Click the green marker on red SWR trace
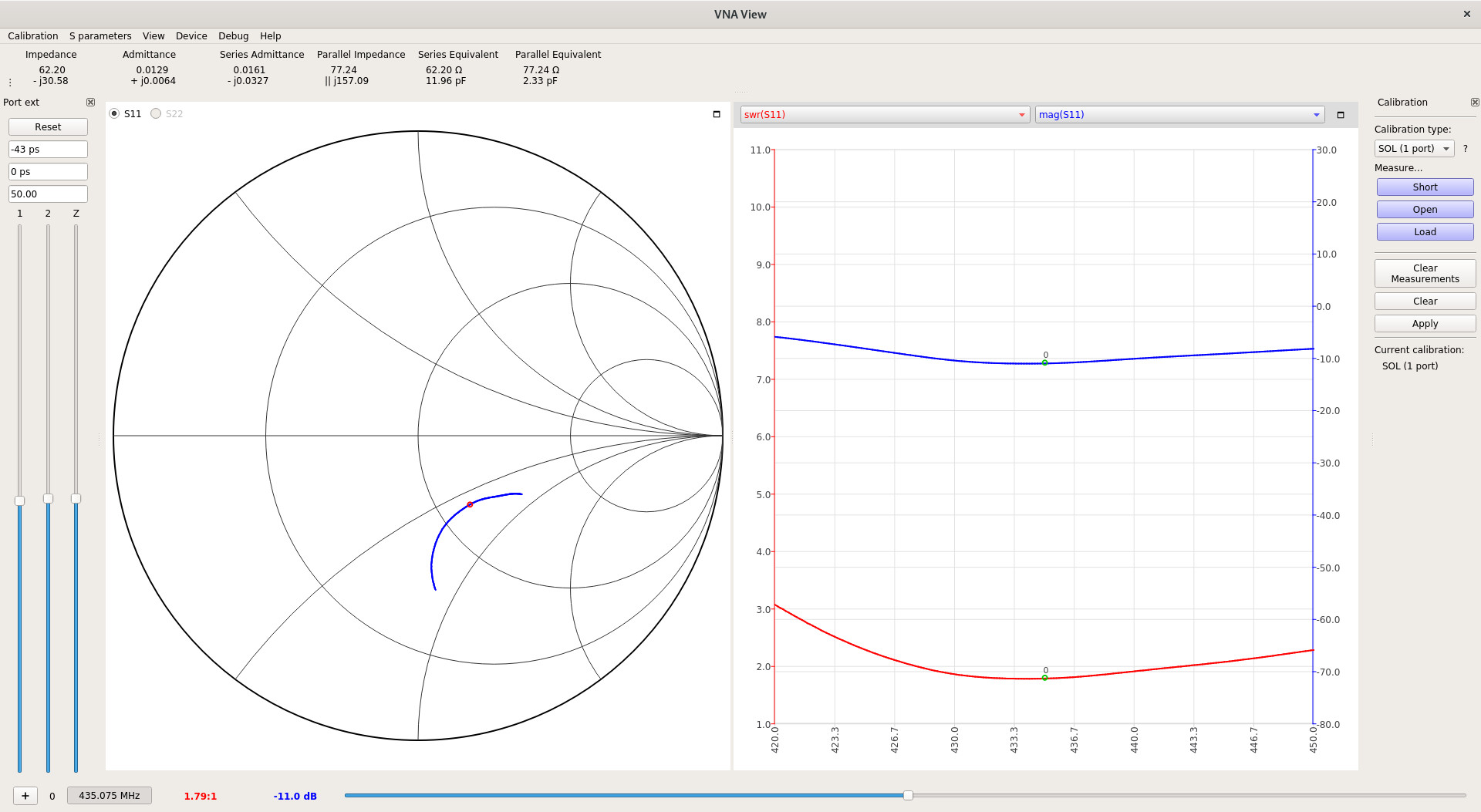 tap(1045, 678)
